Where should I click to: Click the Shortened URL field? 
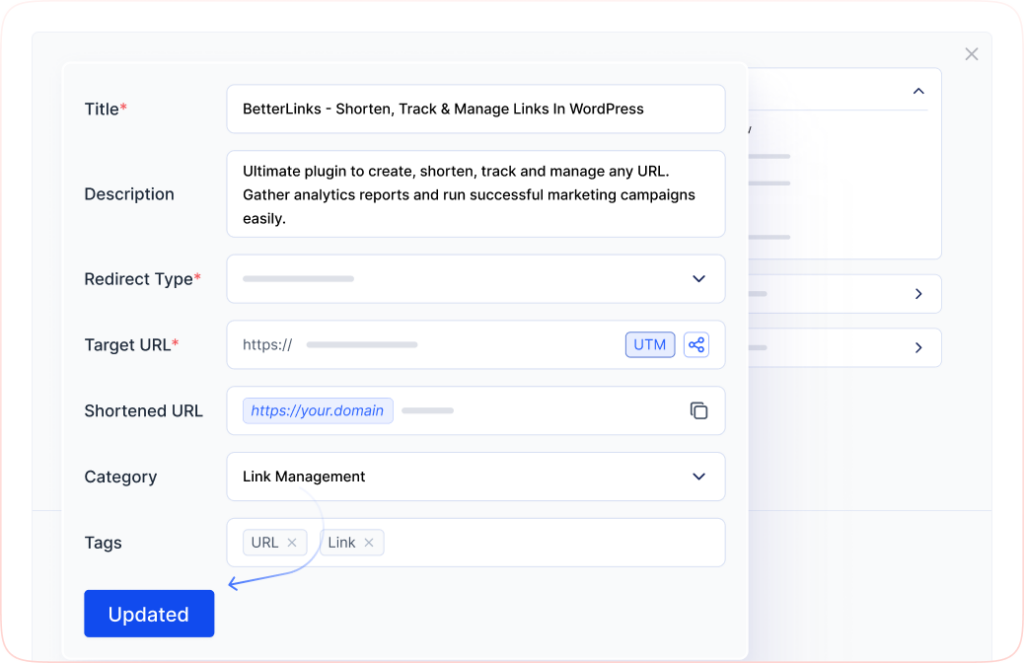500,410
